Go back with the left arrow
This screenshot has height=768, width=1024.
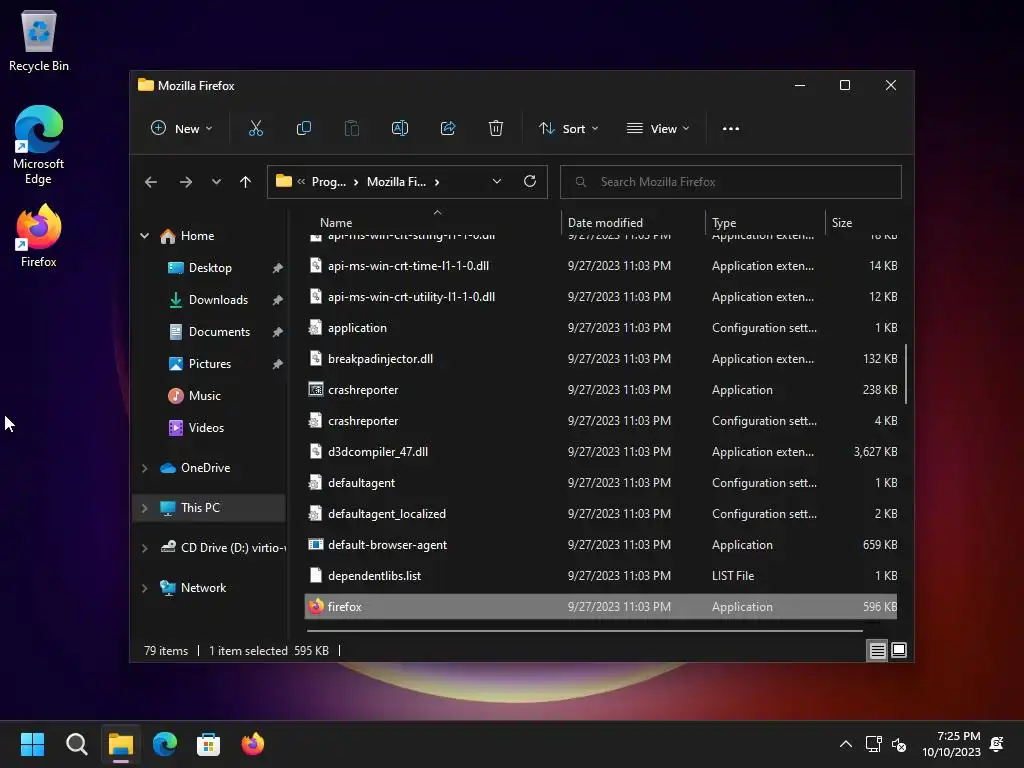point(151,182)
